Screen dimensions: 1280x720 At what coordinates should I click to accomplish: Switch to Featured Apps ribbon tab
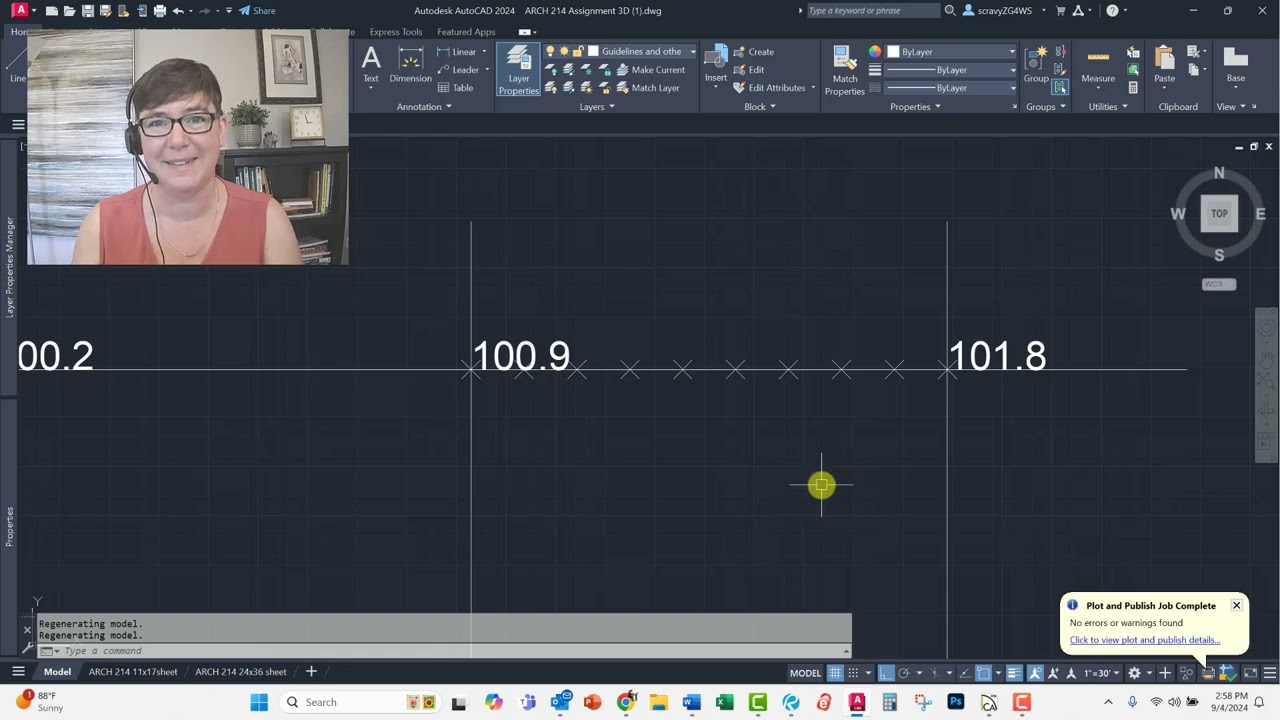466,32
